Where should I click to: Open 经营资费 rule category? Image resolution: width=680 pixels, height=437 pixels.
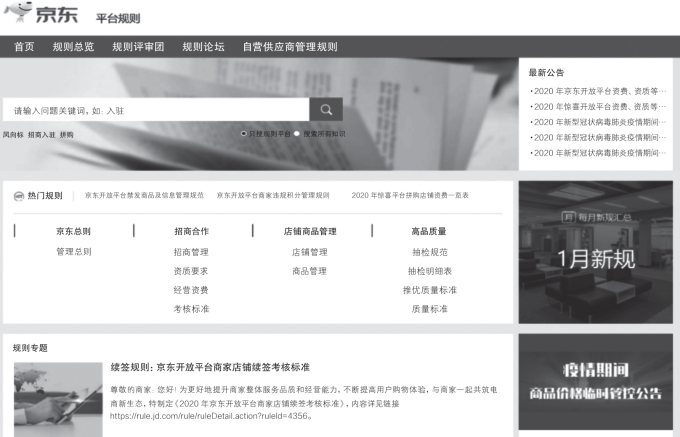tap(191, 290)
